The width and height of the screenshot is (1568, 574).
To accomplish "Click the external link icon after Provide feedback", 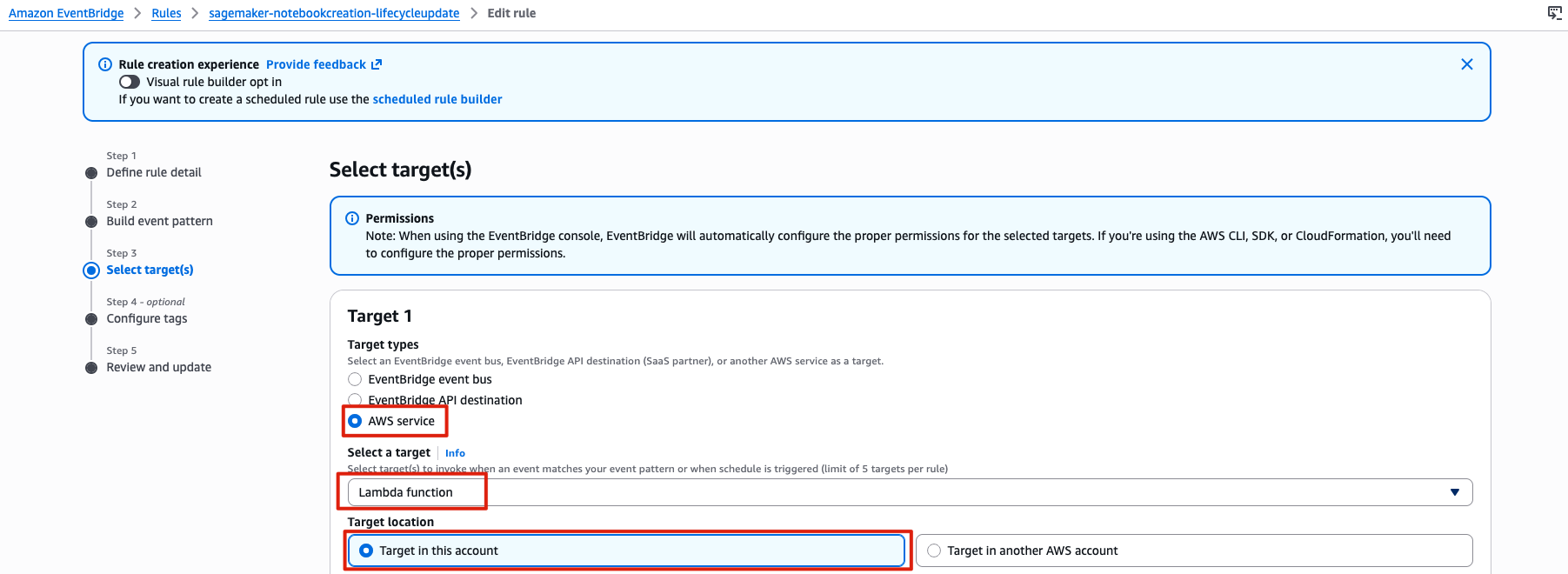I will coord(377,64).
